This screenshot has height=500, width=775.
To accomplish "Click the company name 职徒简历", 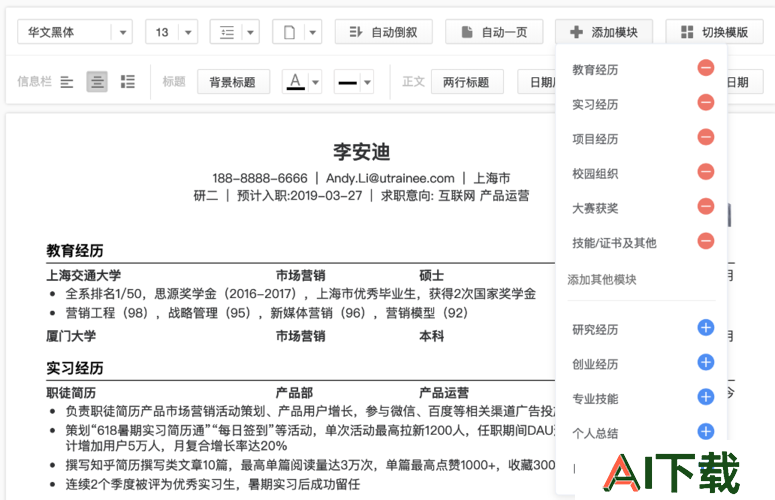I will (x=71, y=393).
